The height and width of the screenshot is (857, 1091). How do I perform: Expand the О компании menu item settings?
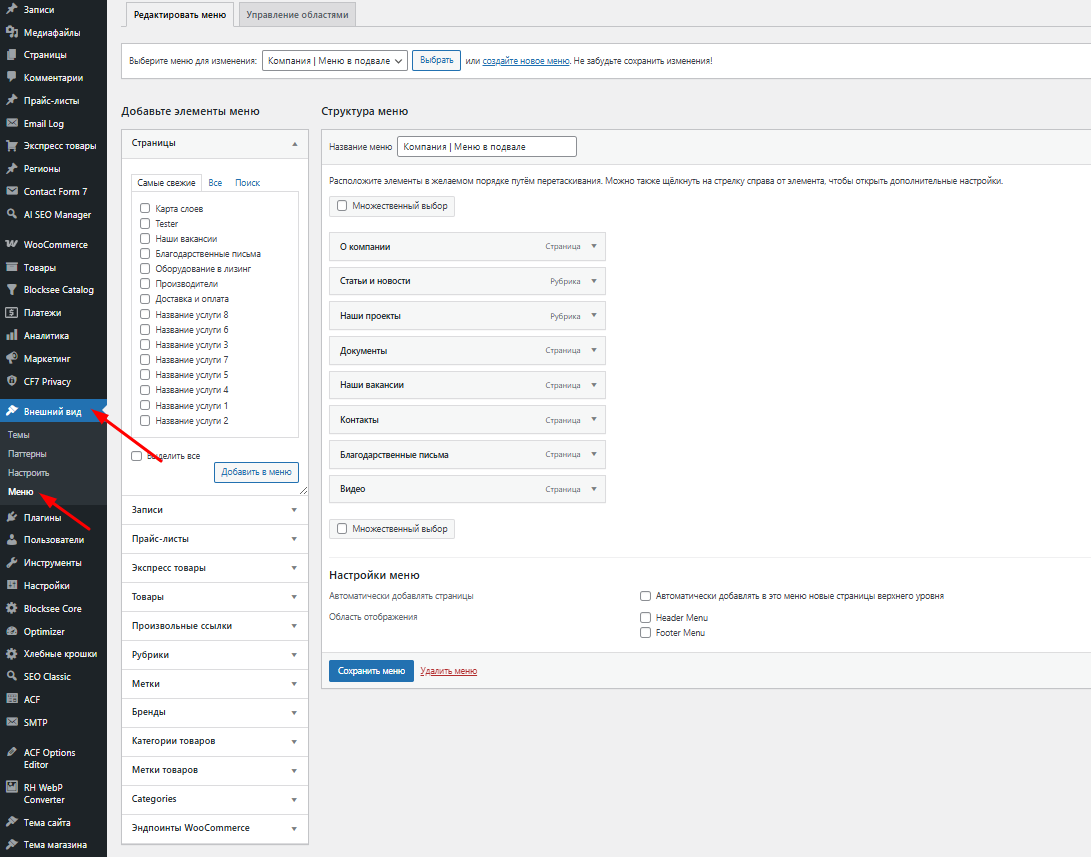click(593, 246)
